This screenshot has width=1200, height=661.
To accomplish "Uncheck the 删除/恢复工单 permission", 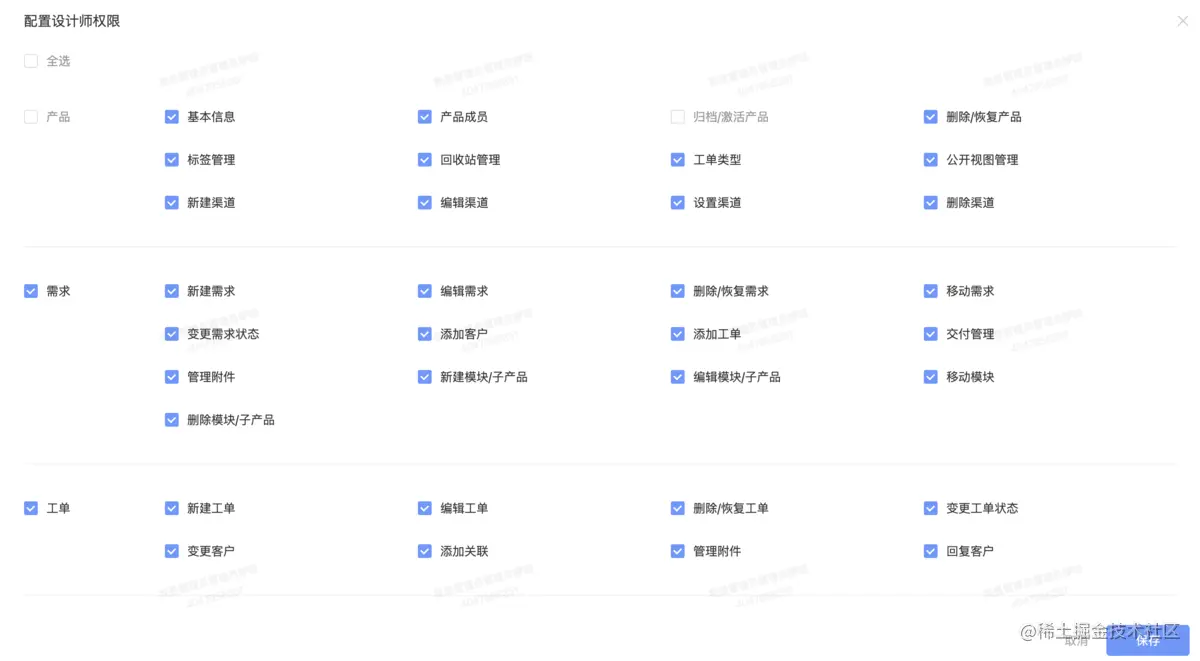I will (x=678, y=509).
